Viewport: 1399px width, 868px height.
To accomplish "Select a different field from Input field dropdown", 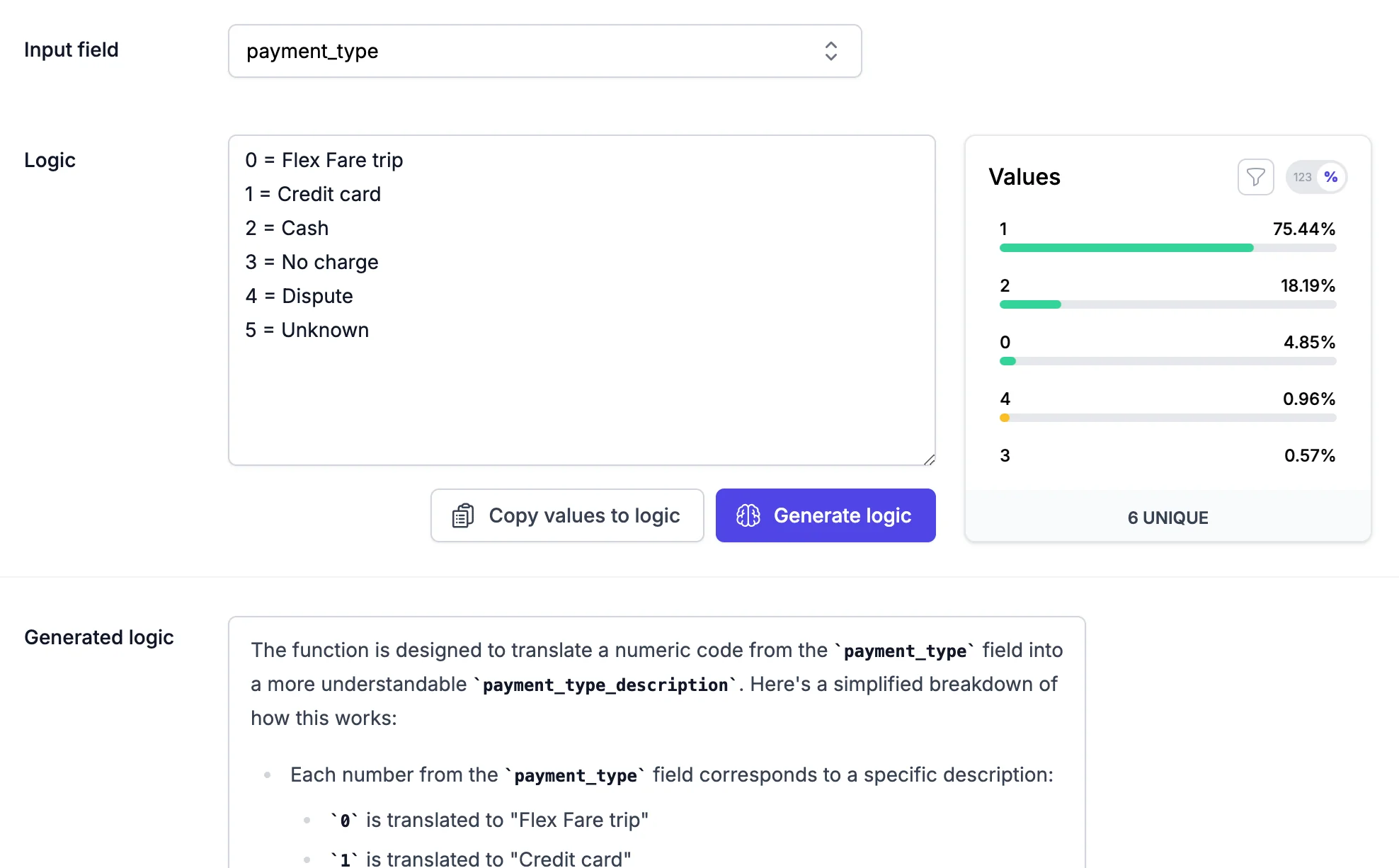I will coord(544,51).
